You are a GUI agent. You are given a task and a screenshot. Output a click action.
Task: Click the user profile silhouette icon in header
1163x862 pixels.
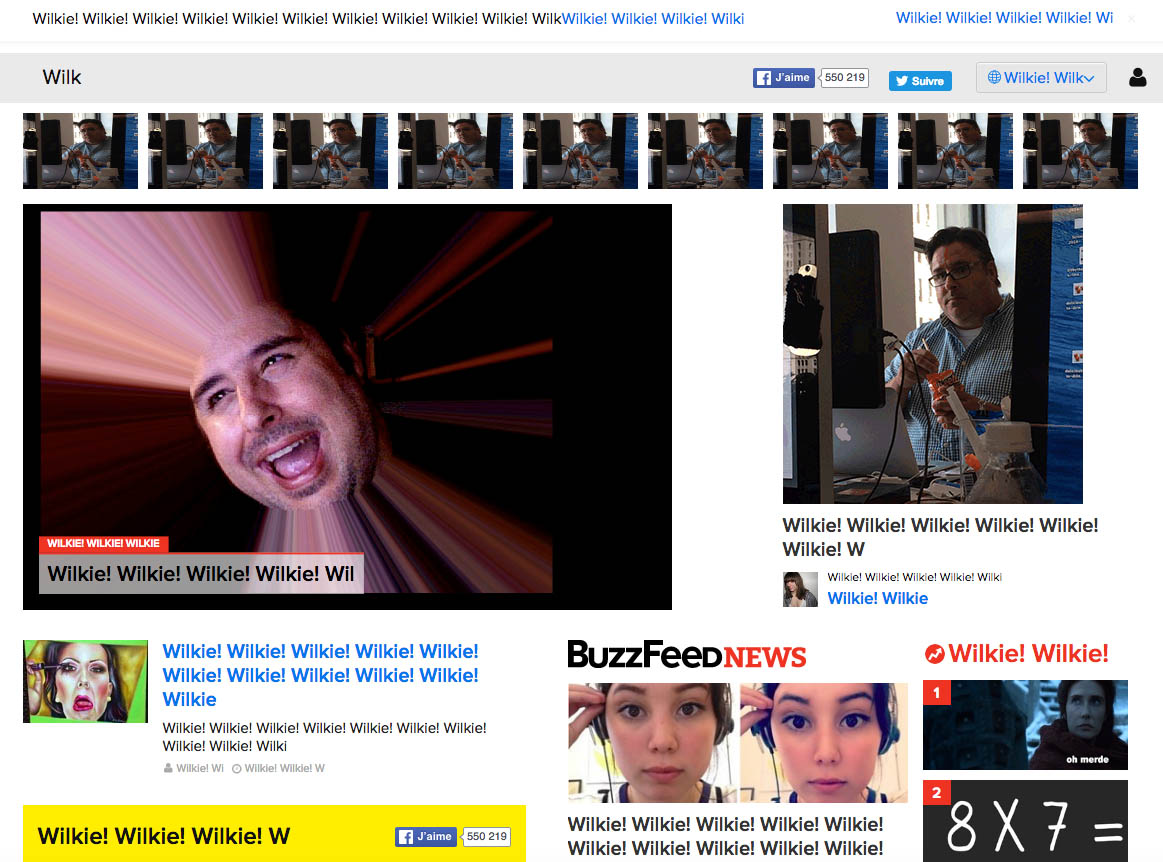(x=1137, y=77)
